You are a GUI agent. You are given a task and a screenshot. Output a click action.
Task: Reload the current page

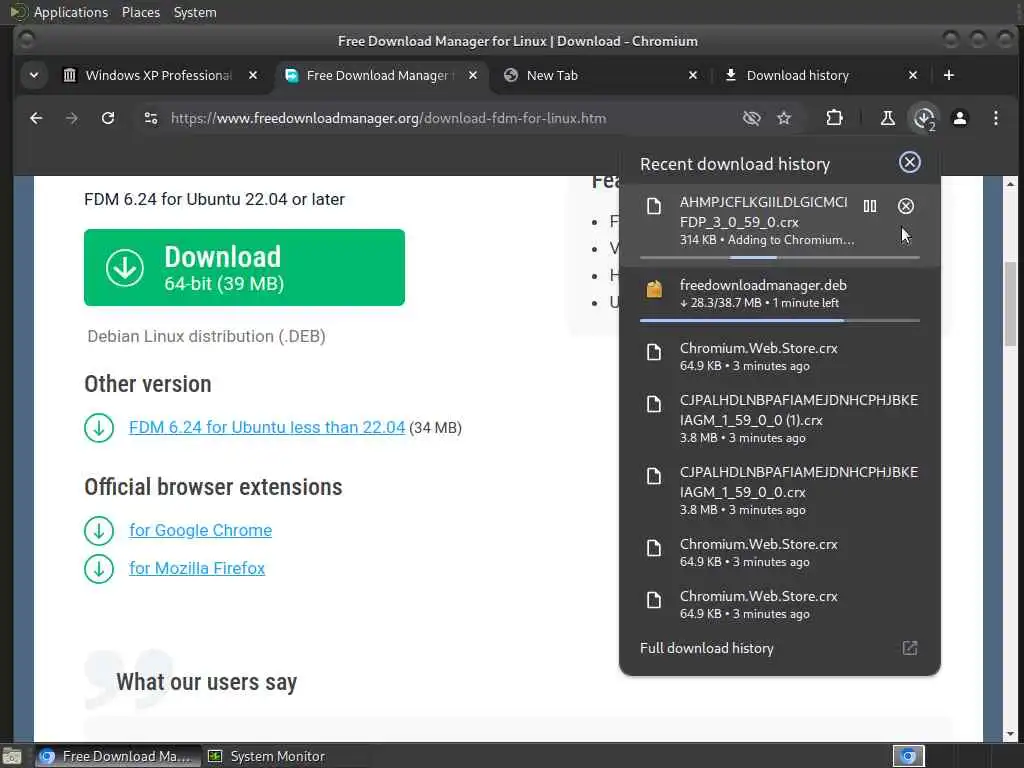click(108, 118)
